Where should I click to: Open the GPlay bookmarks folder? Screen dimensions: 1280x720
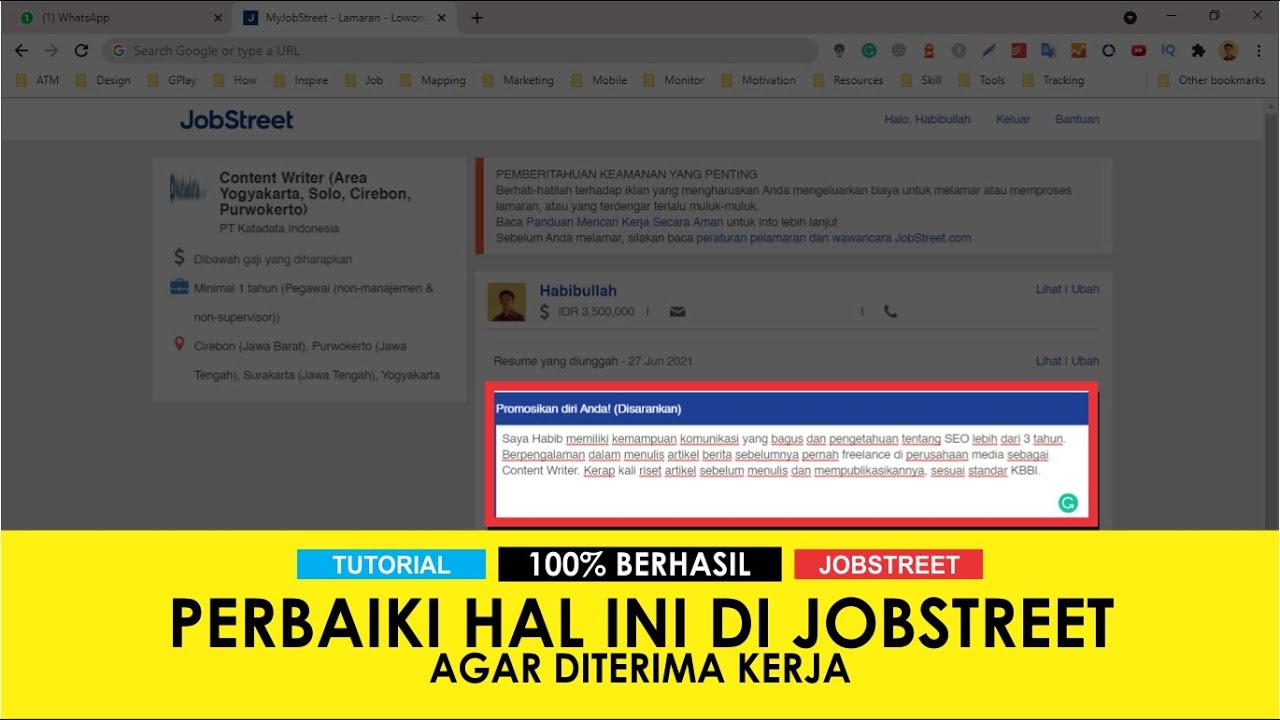tap(172, 80)
